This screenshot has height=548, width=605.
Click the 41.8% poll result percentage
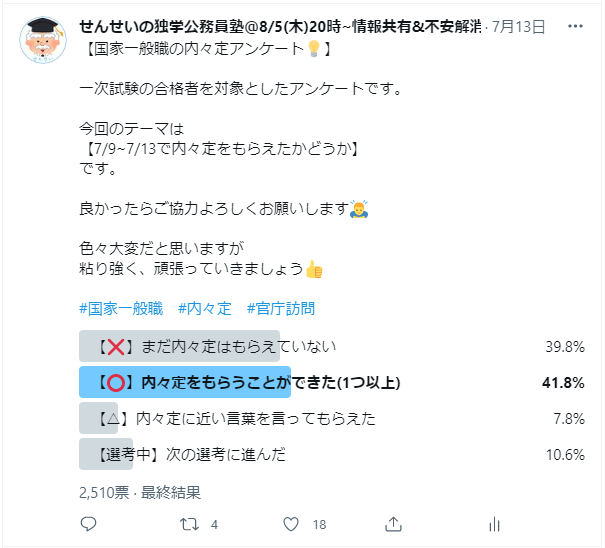(x=564, y=382)
